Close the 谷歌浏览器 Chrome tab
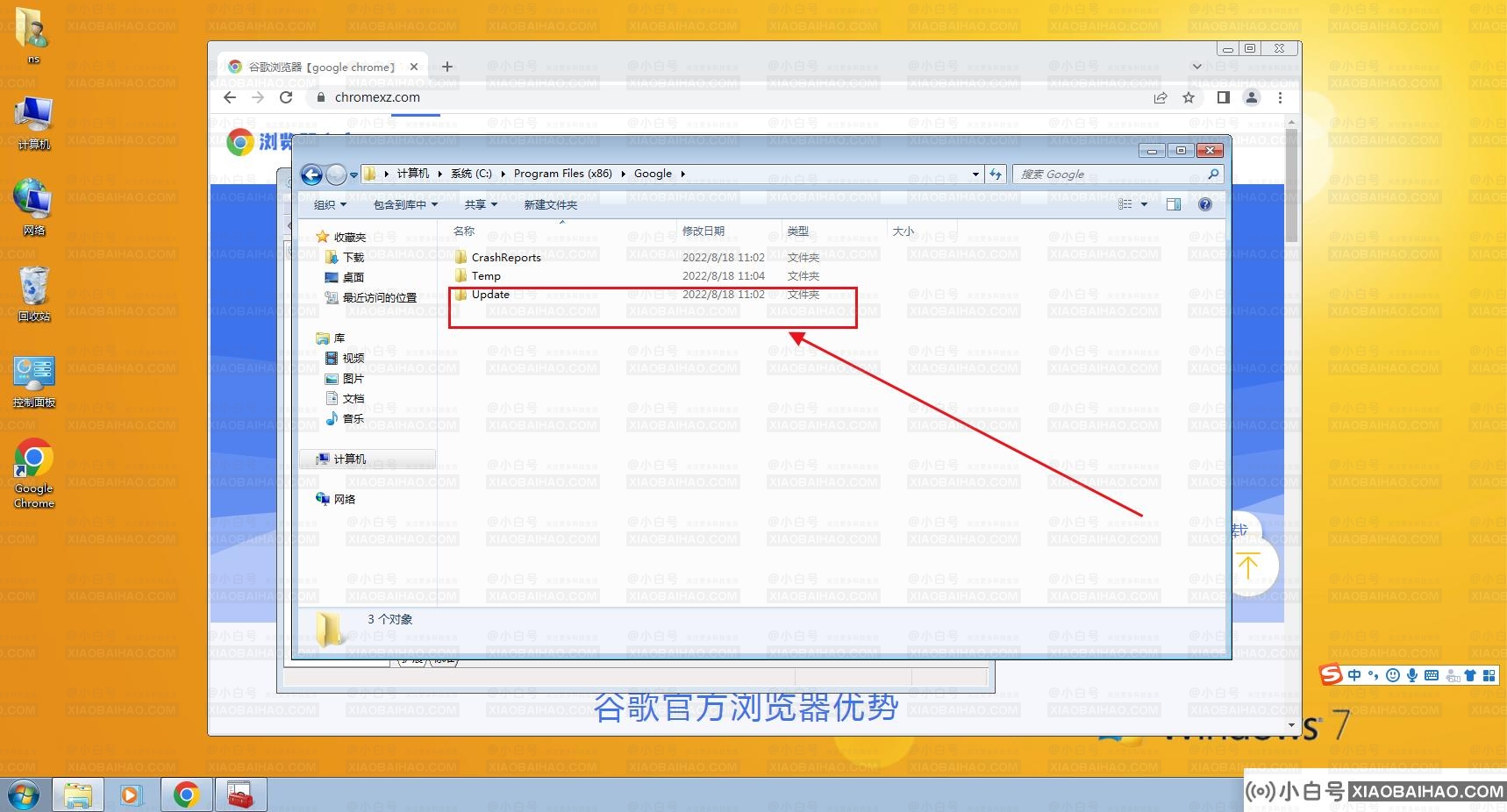1507x812 pixels. point(414,67)
